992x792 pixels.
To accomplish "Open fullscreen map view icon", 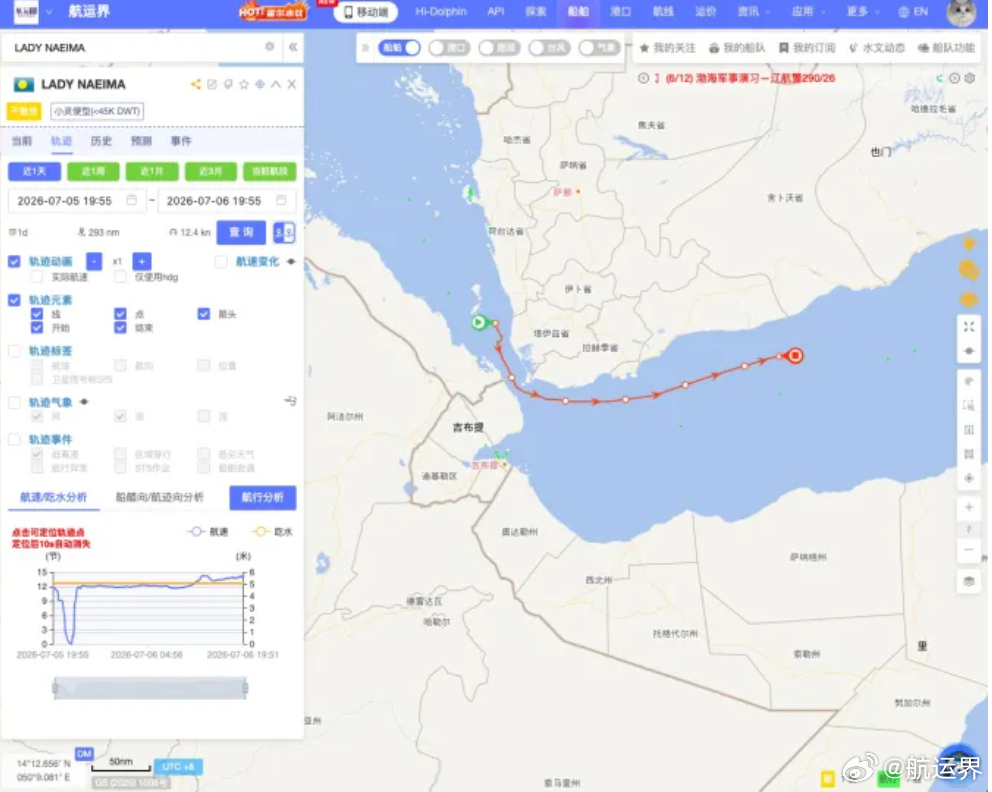I will click(x=969, y=326).
